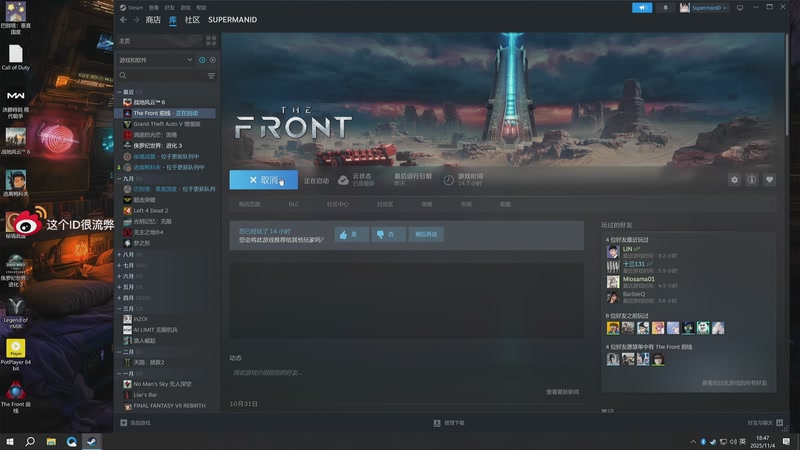Click PotPlayer 64 bit desktop icon
This screenshot has height=450, width=800.
click(x=16, y=355)
